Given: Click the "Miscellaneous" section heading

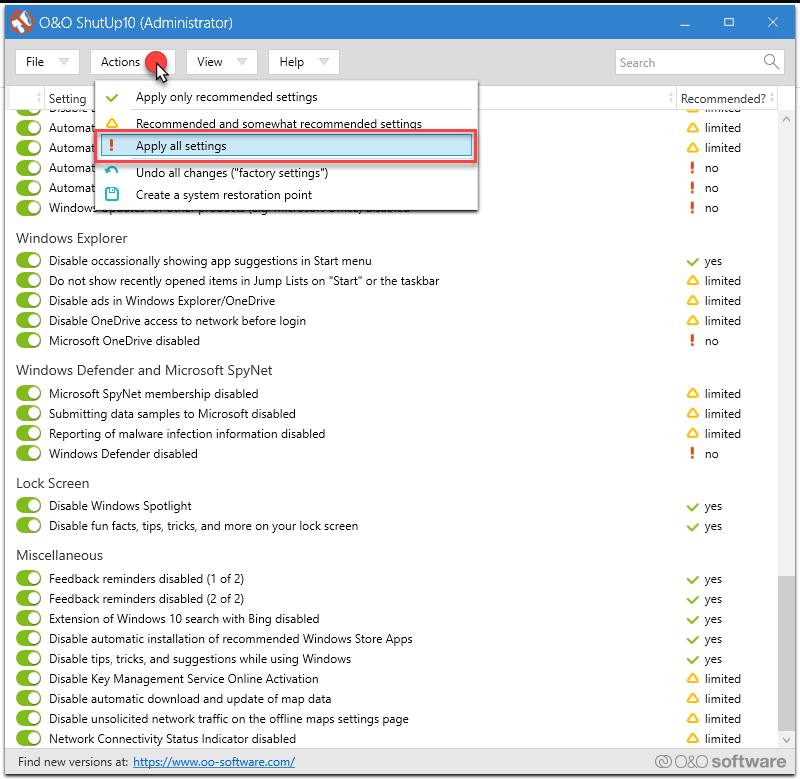Looking at the screenshot, I should point(60,555).
